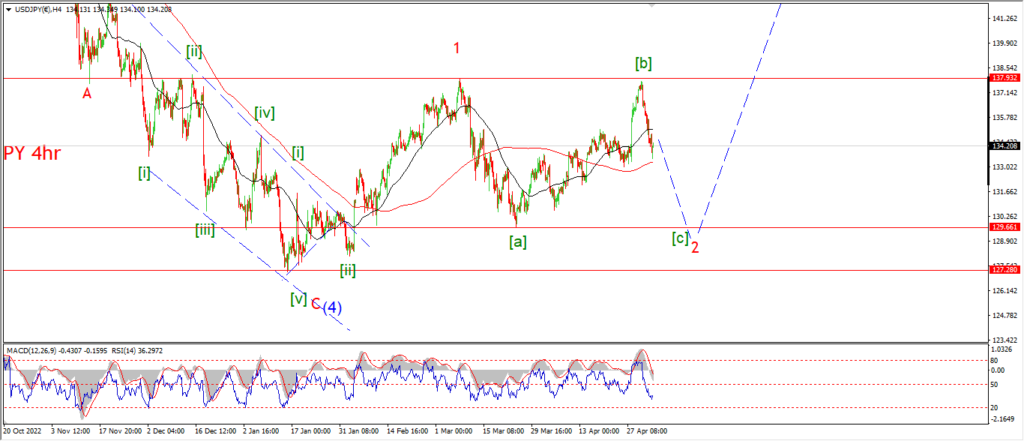Click the MACD(12,26,9) indicator label
The height and width of the screenshot is (441, 1024).
click(x=40, y=347)
